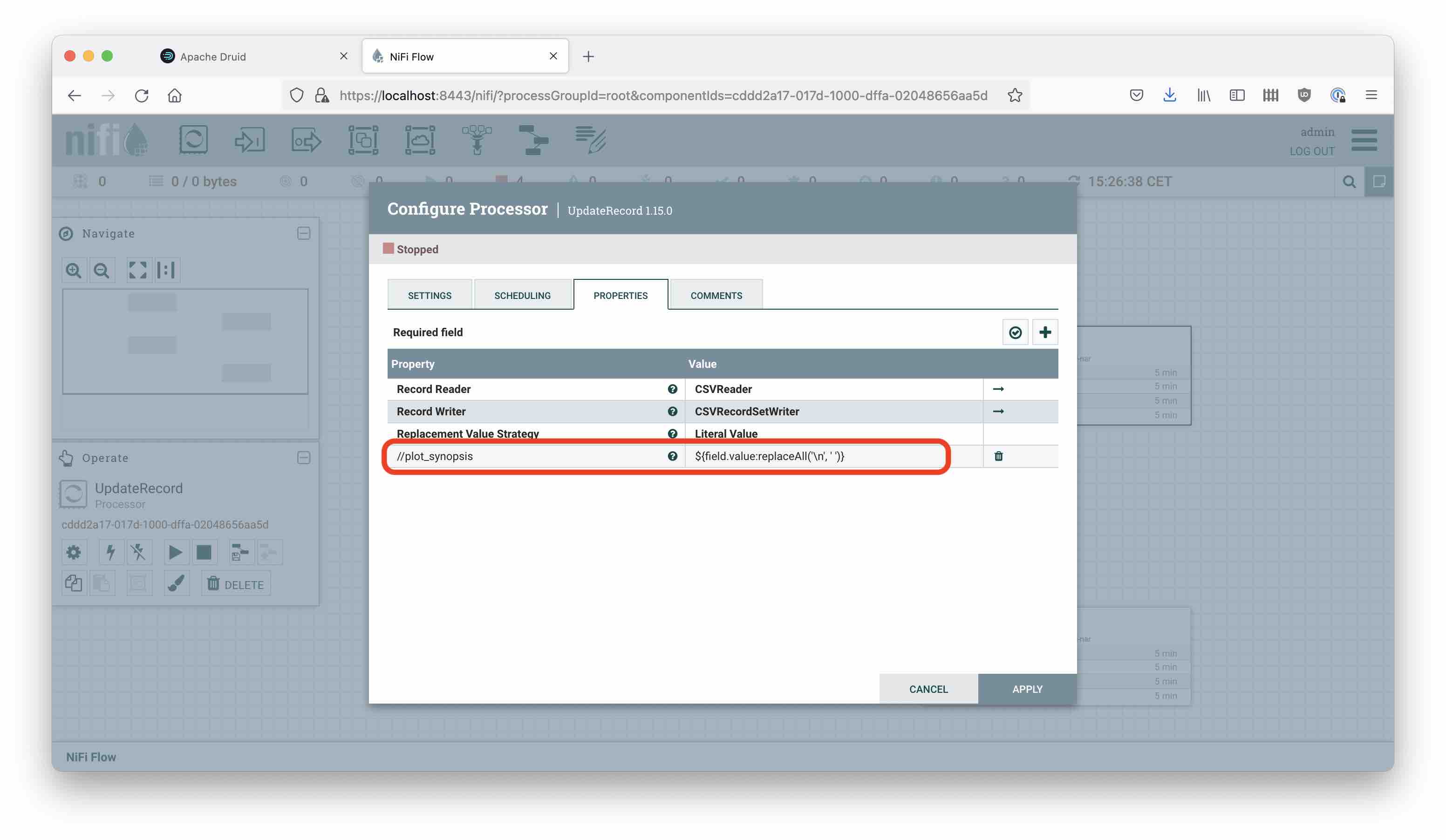The image size is (1446, 840).
Task: Collapse the Operate panel
Action: 304,458
